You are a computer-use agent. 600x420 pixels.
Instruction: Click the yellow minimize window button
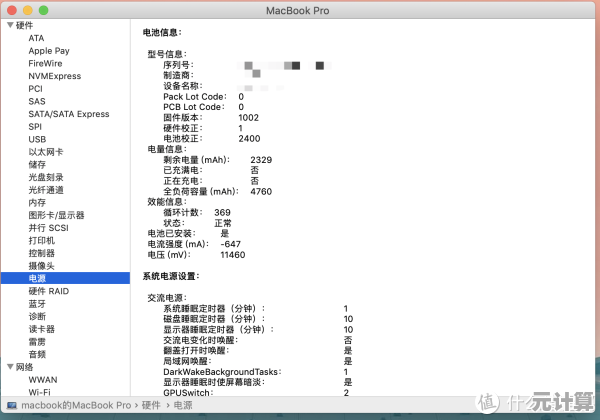tap(27, 9)
